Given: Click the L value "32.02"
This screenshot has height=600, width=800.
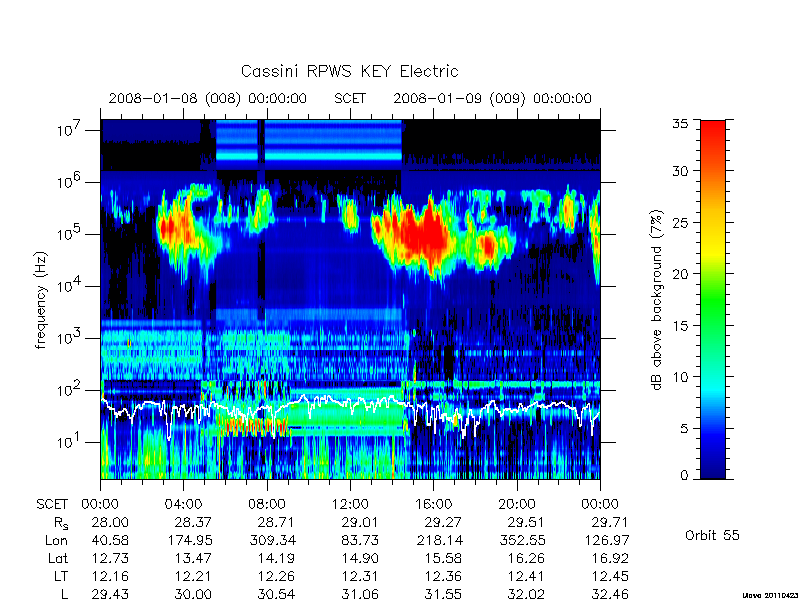Looking at the screenshot, I should (527, 594).
